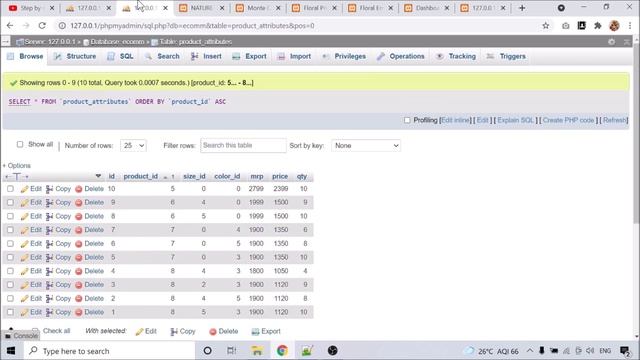Open the Chrome profile avatar
Screen dimensions: 640x360
tap(614, 26)
